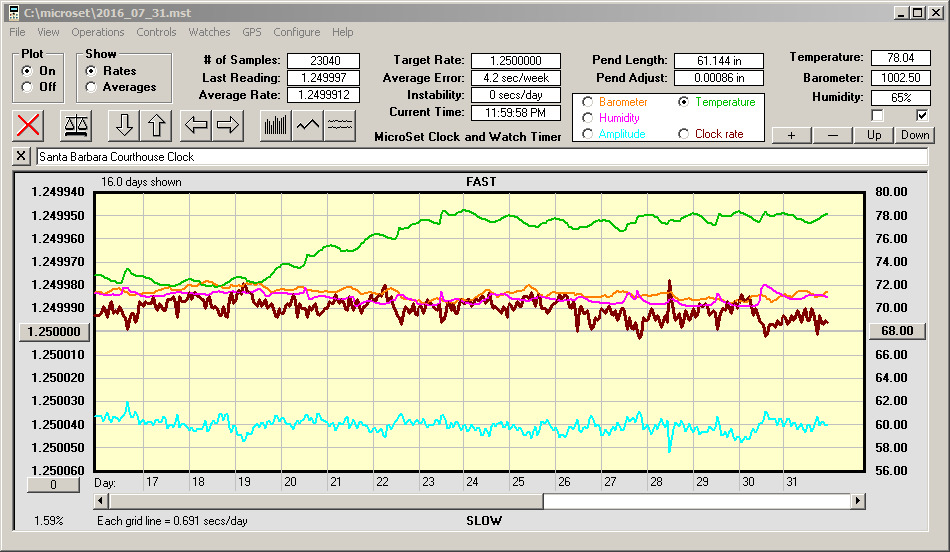Screen dimensions: 950x552
Task: Open the File menu
Action: point(17,32)
